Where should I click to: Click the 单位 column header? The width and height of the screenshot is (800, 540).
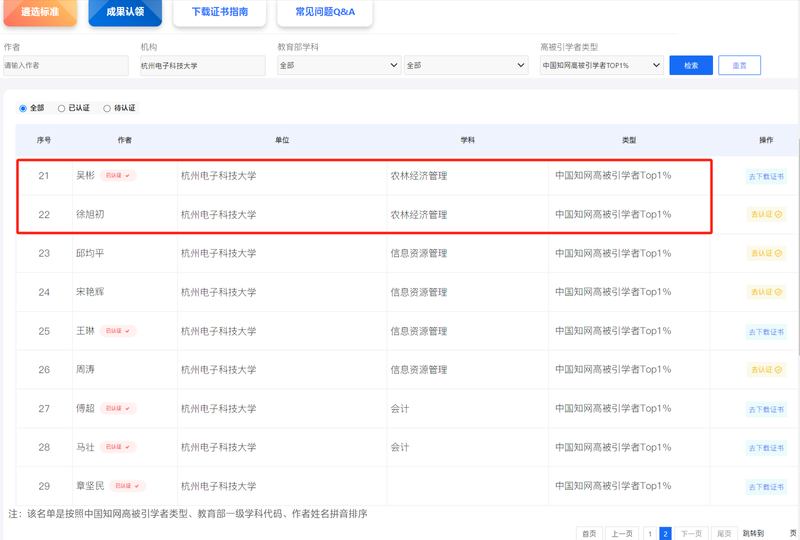(x=282, y=140)
